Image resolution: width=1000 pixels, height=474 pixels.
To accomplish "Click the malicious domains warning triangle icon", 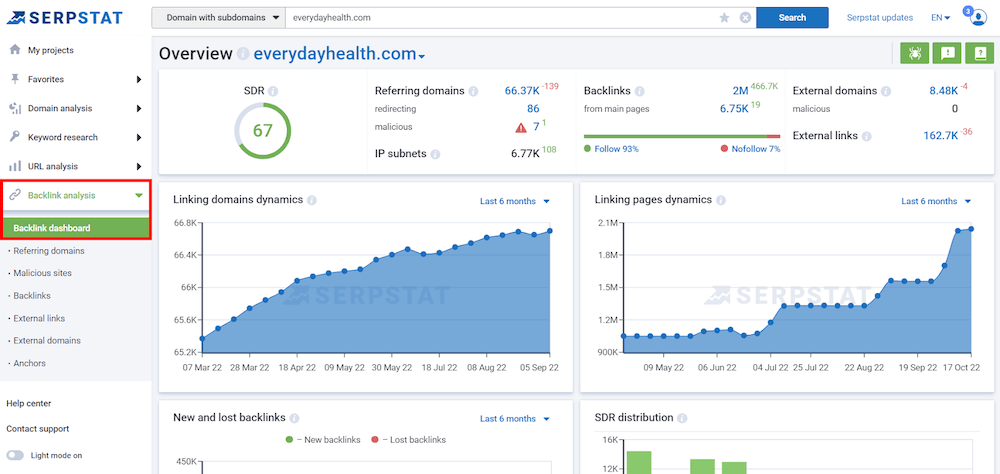I will pos(520,127).
